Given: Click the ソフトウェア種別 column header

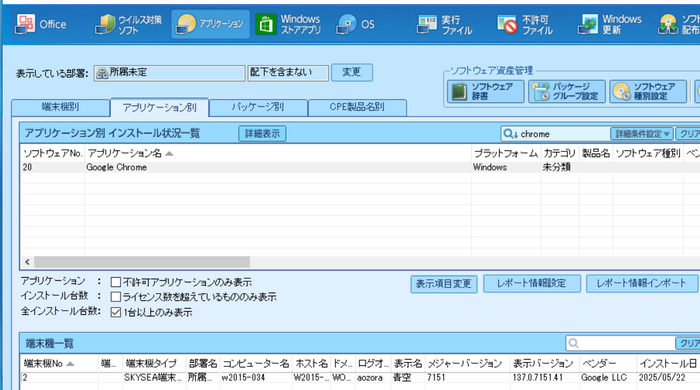Looking at the screenshot, I should click(648, 154).
